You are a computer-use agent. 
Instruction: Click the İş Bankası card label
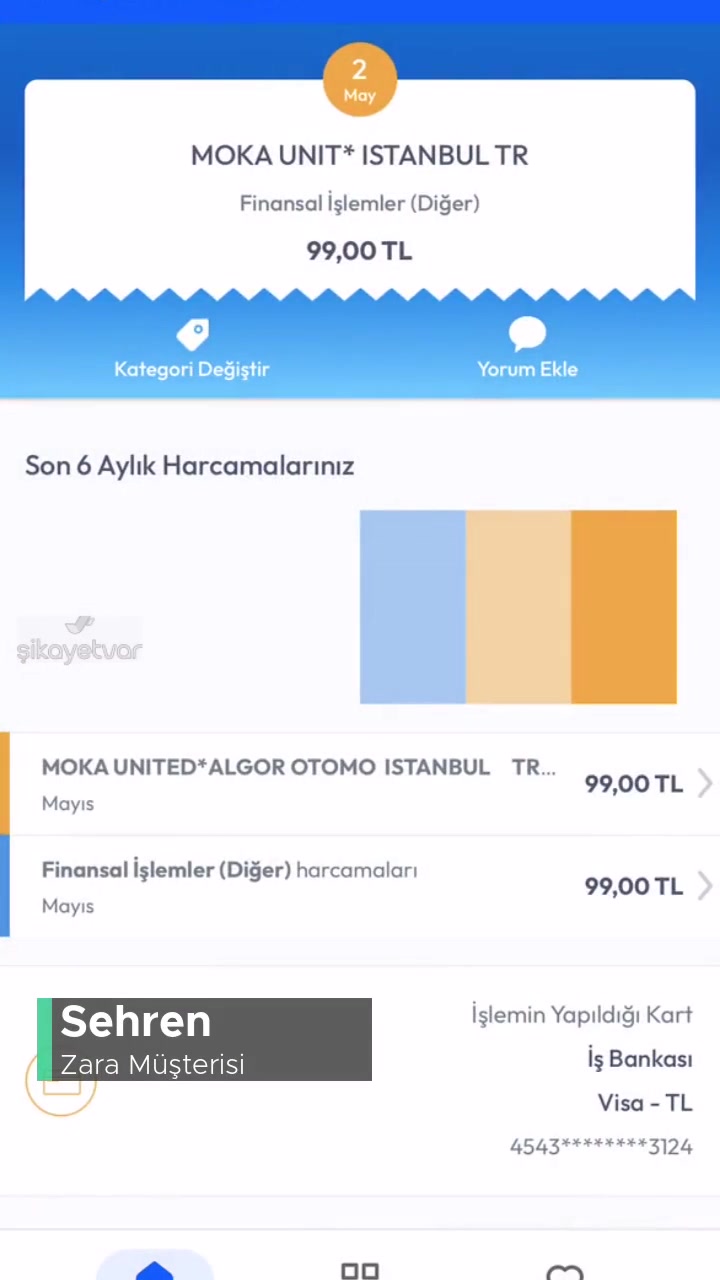pos(639,1059)
